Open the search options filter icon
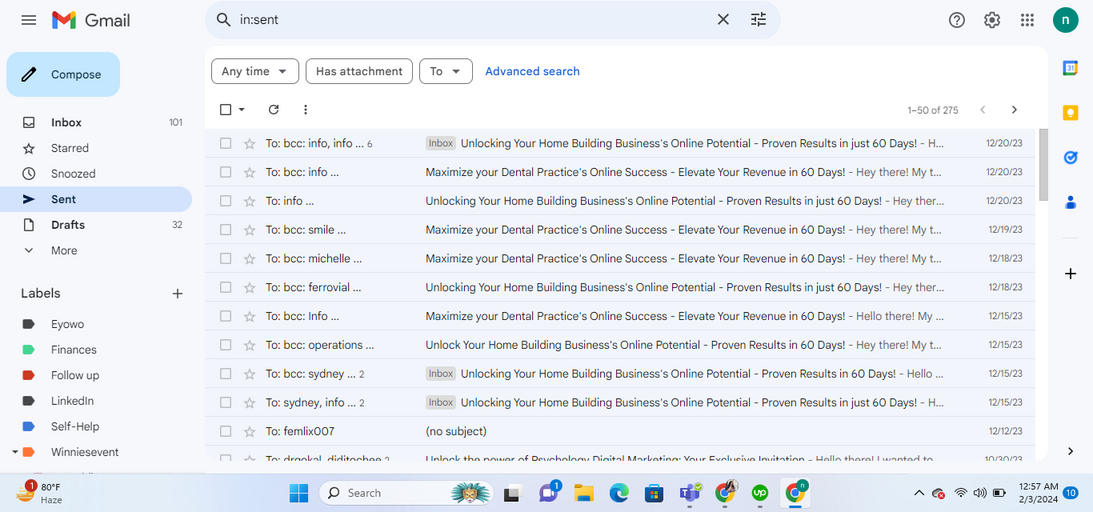Screen dimensions: 1093x512 click(758, 20)
